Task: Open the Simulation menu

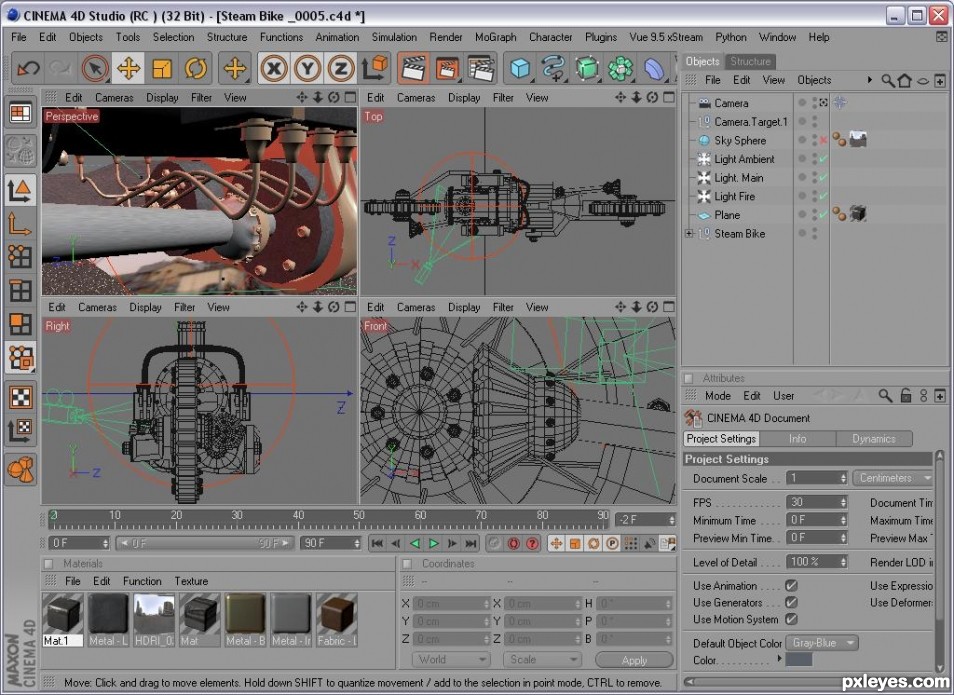Action: [x=394, y=37]
